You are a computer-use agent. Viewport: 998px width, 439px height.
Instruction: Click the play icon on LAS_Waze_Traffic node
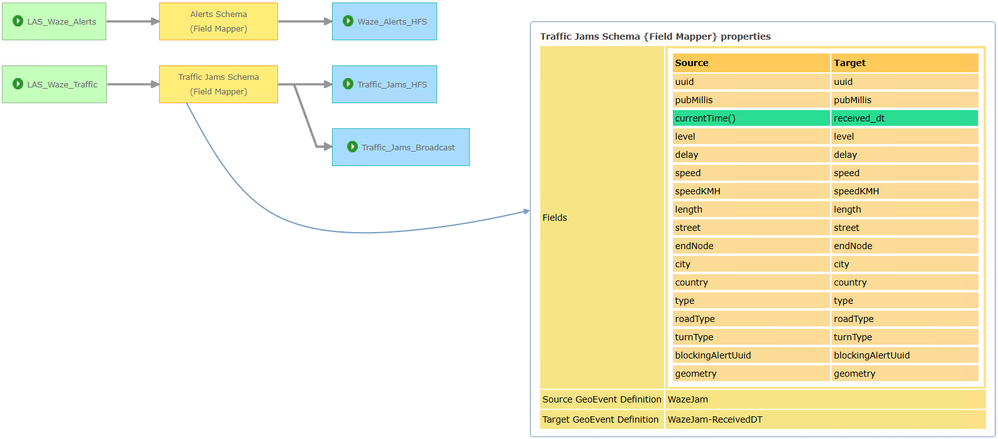(x=18, y=84)
